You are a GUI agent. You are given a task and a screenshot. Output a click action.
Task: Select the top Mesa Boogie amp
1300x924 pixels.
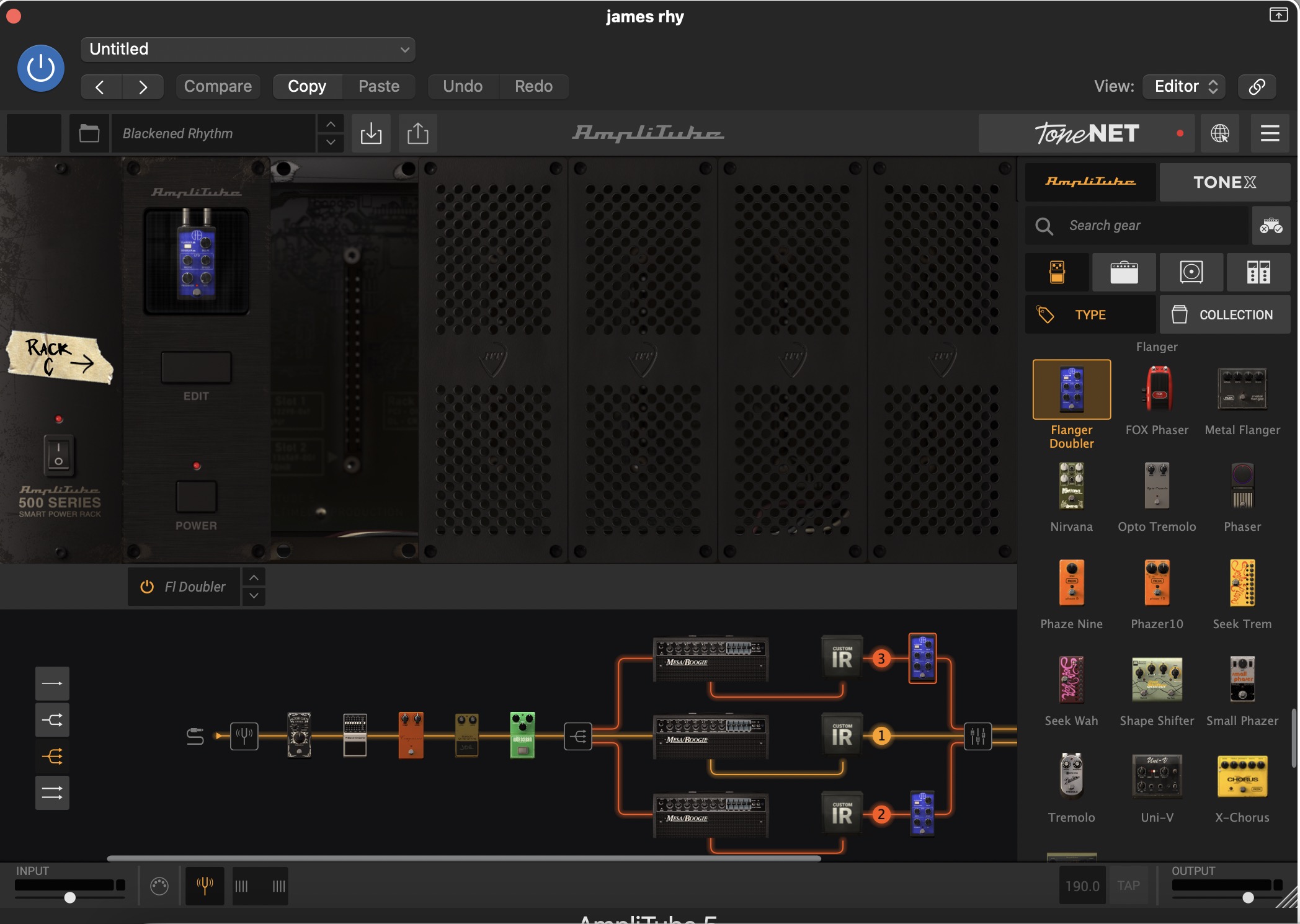[x=711, y=659]
